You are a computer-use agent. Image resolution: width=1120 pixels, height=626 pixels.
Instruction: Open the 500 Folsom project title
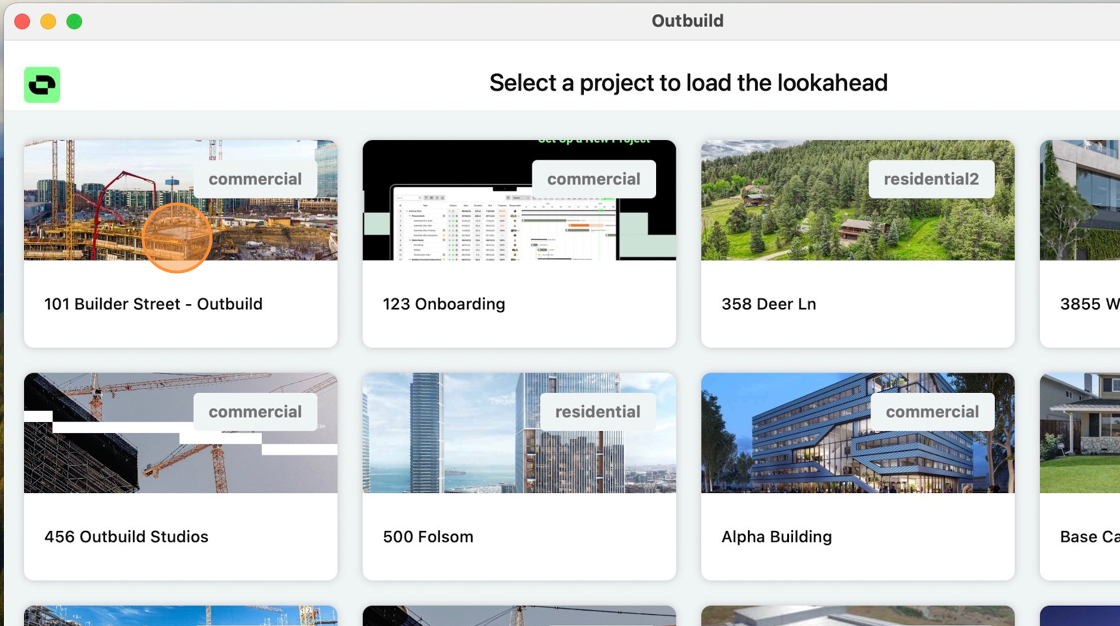tap(428, 537)
